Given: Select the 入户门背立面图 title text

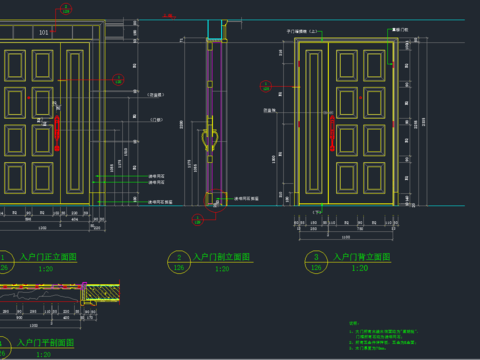Looking at the screenshot, I should (362, 257).
